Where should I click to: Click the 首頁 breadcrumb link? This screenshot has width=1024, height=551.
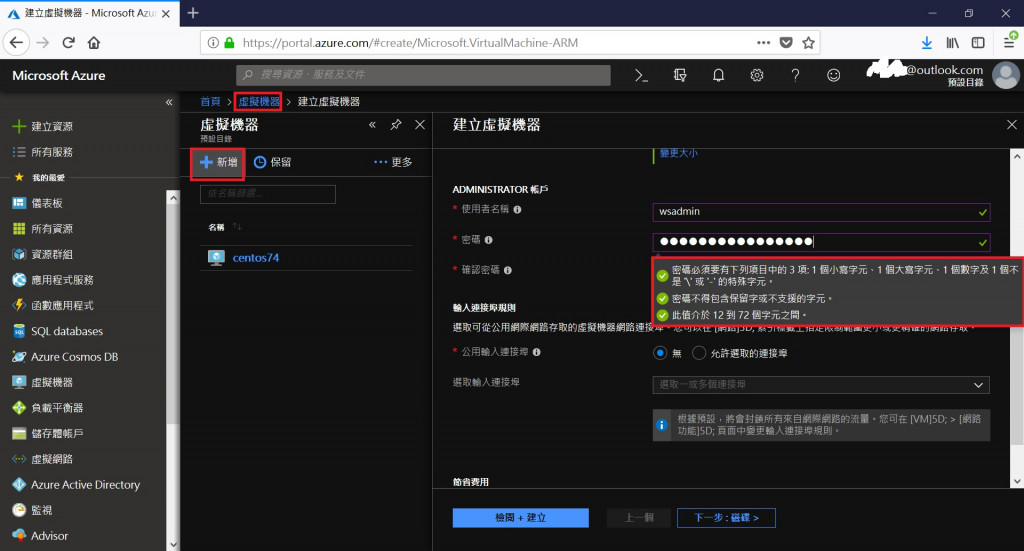point(210,102)
